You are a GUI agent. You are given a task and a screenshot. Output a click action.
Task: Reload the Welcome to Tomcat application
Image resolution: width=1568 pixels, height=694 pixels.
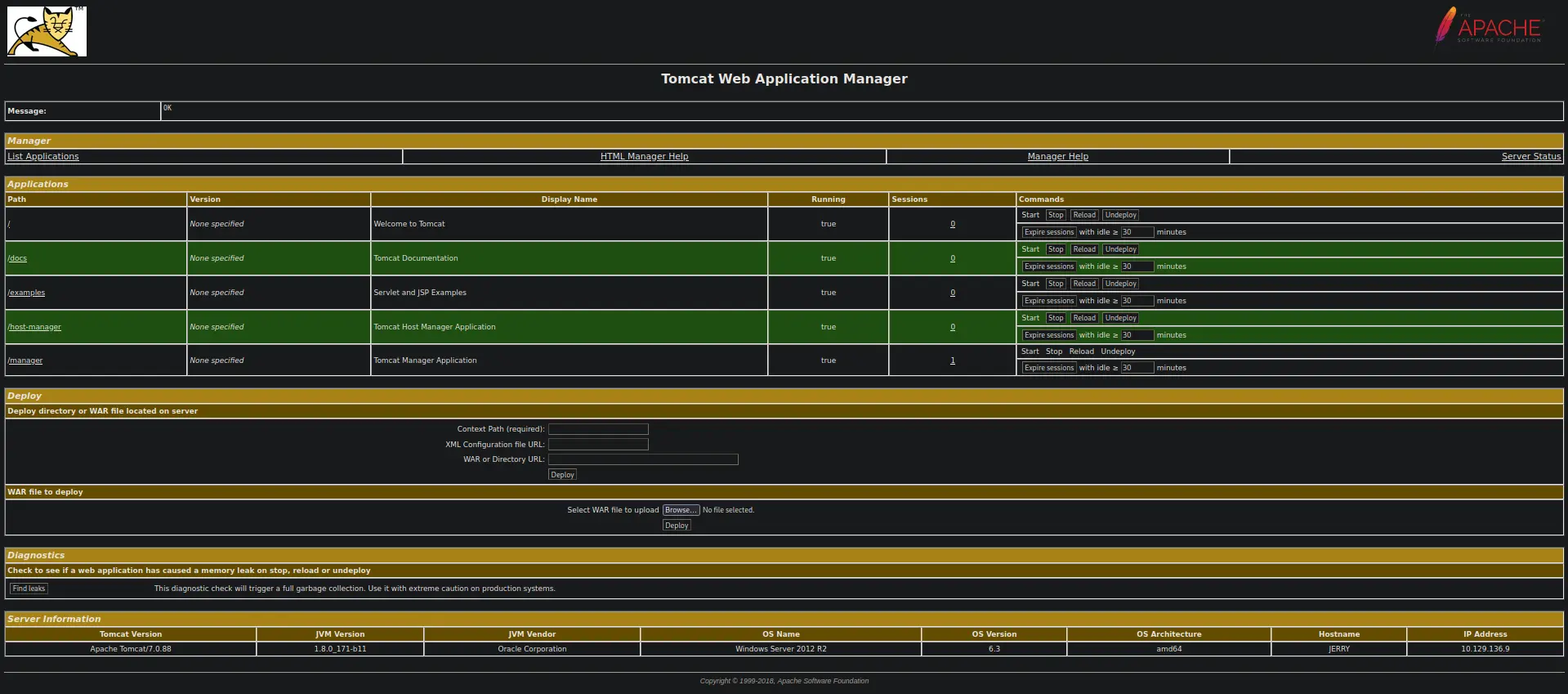(1084, 215)
